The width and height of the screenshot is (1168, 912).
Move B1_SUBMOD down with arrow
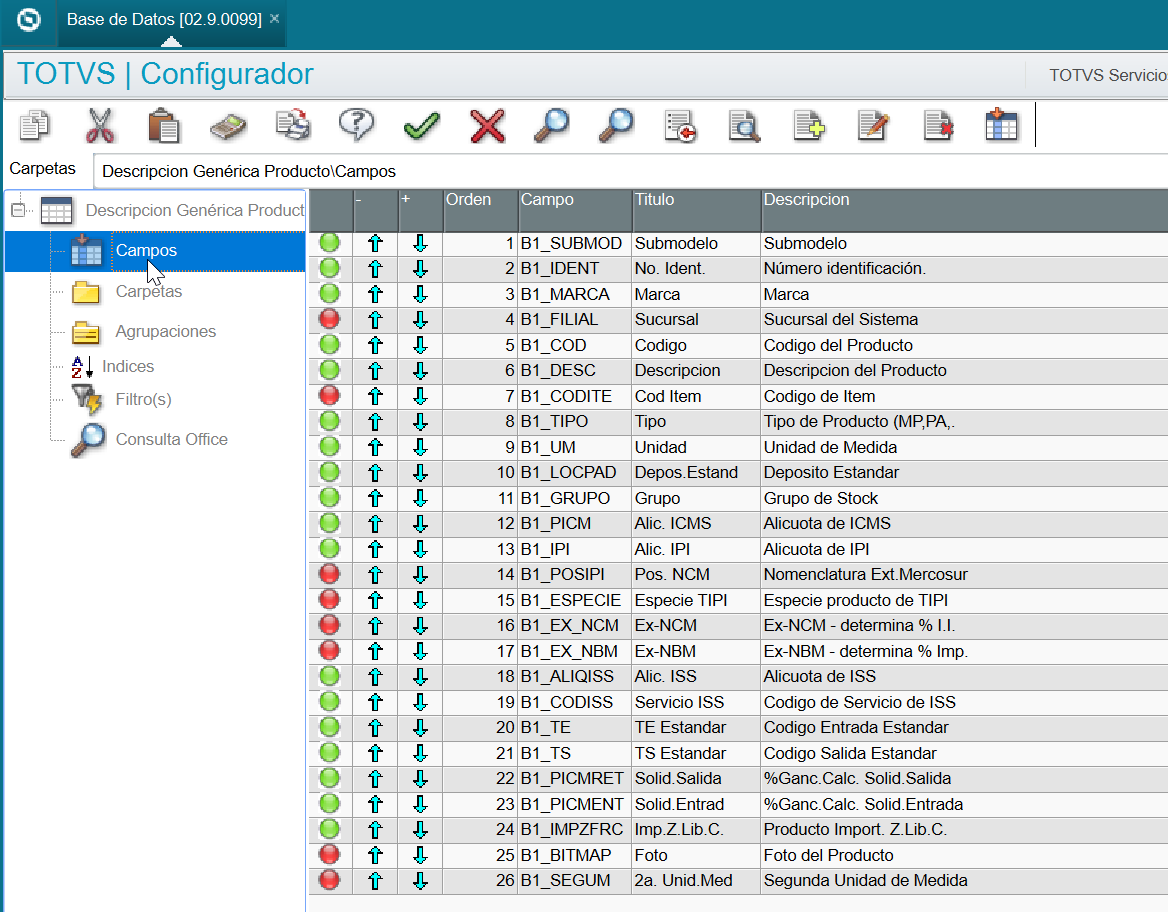click(420, 243)
